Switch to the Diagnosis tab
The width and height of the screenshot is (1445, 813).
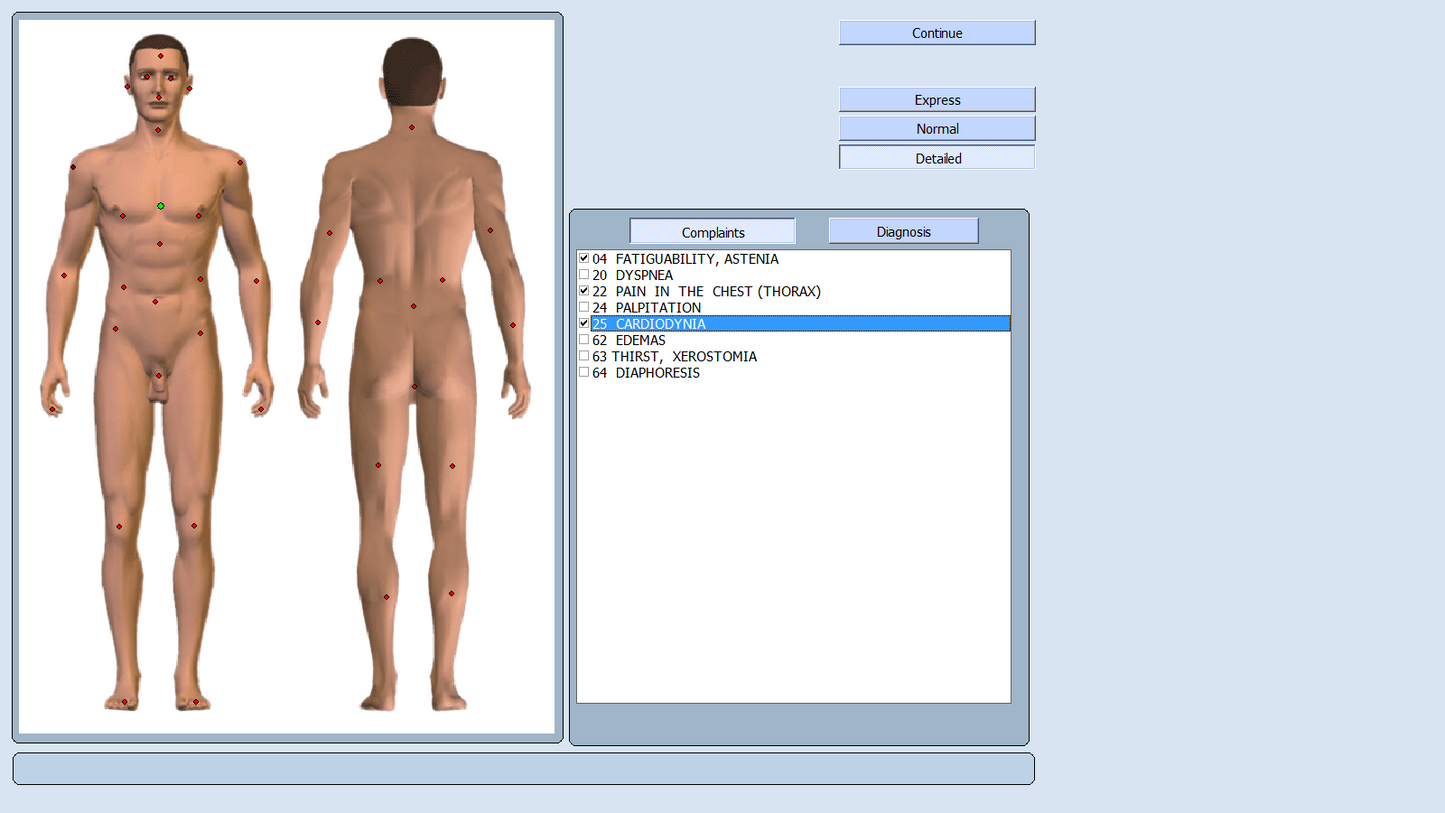tap(903, 231)
